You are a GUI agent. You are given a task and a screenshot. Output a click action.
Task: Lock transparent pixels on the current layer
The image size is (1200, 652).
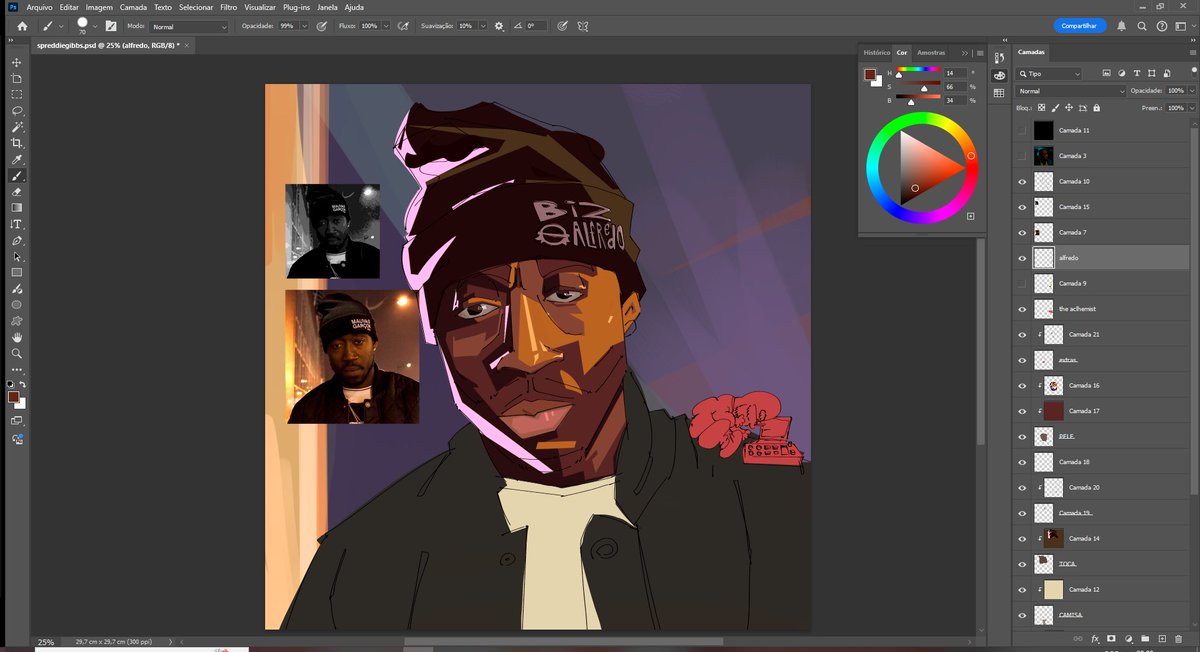click(x=1043, y=108)
